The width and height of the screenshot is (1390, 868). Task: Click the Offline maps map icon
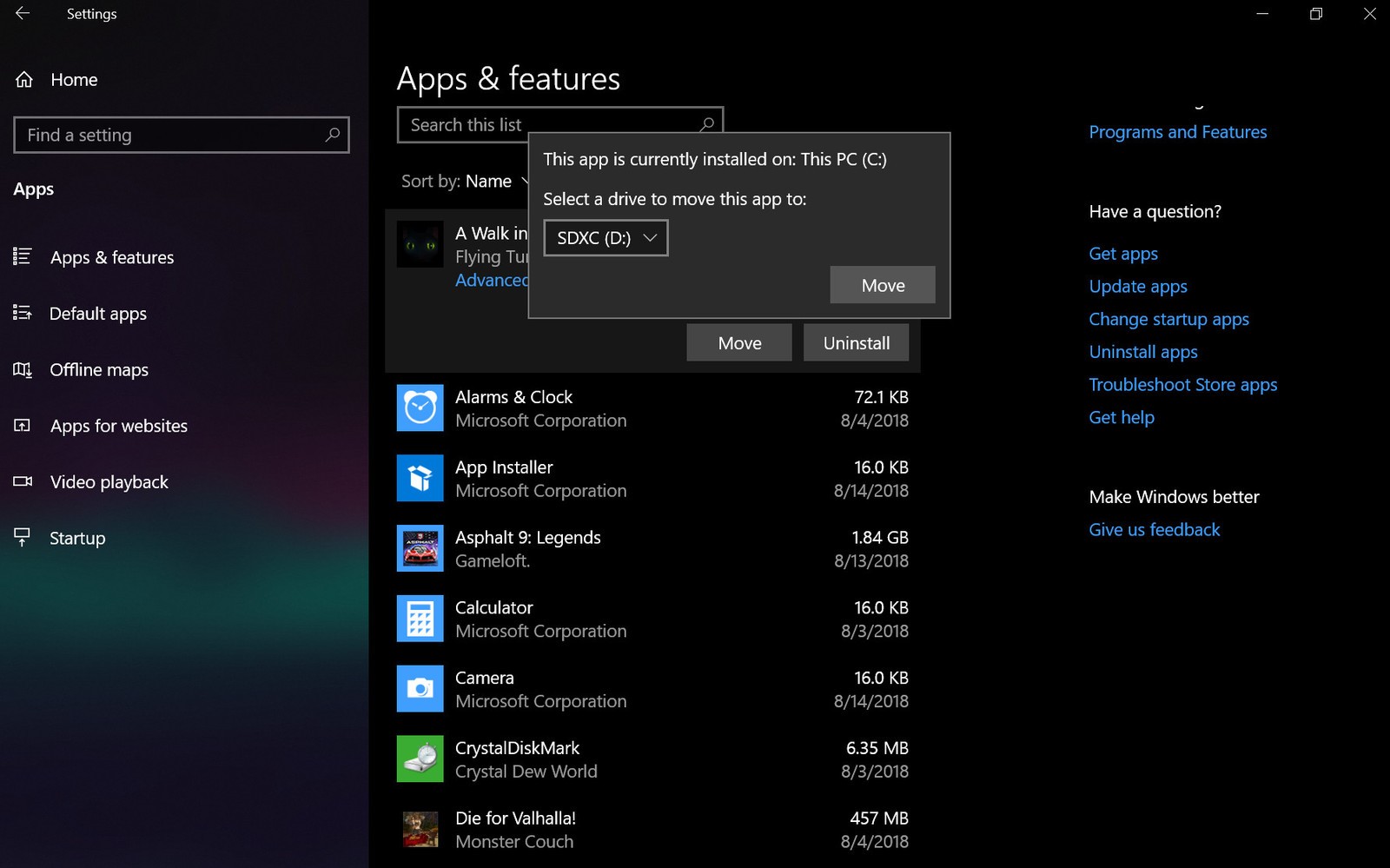coord(23,370)
